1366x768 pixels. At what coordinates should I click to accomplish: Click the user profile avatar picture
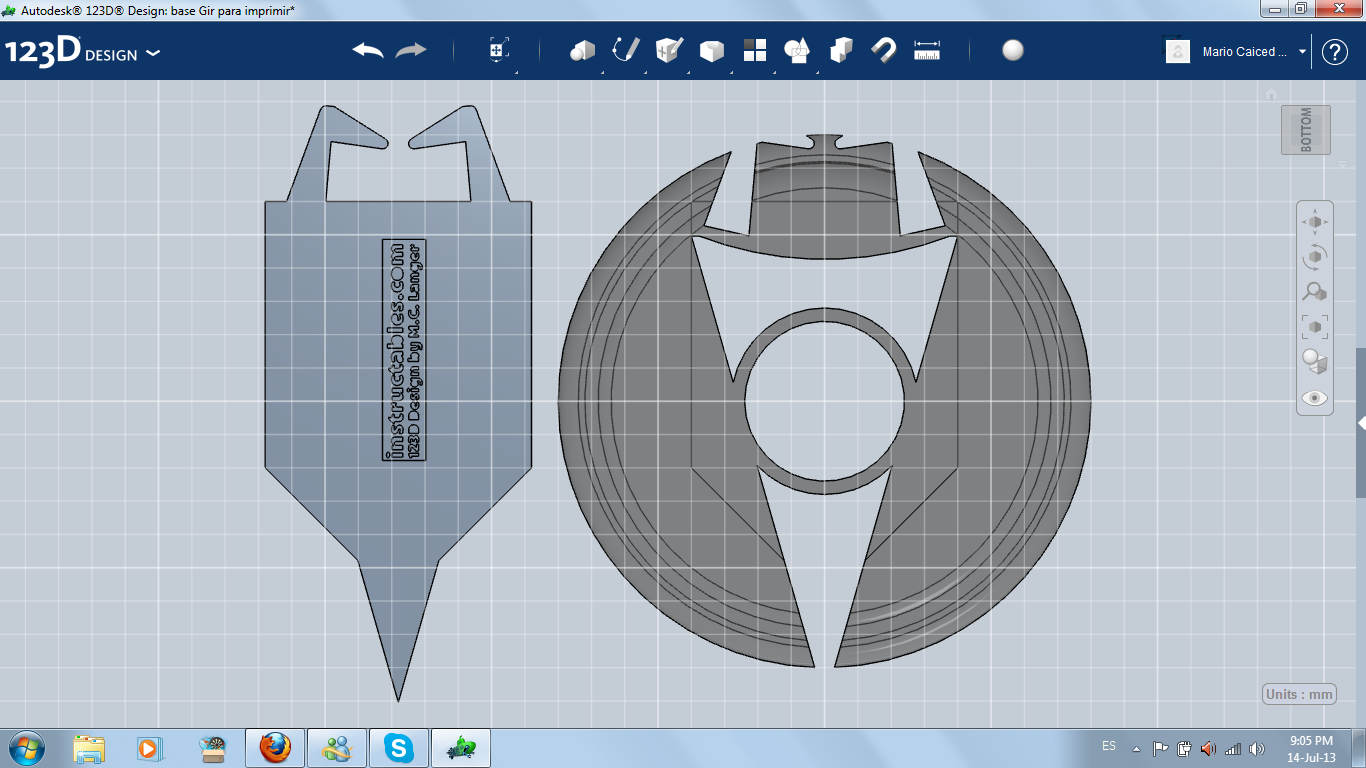[1178, 51]
